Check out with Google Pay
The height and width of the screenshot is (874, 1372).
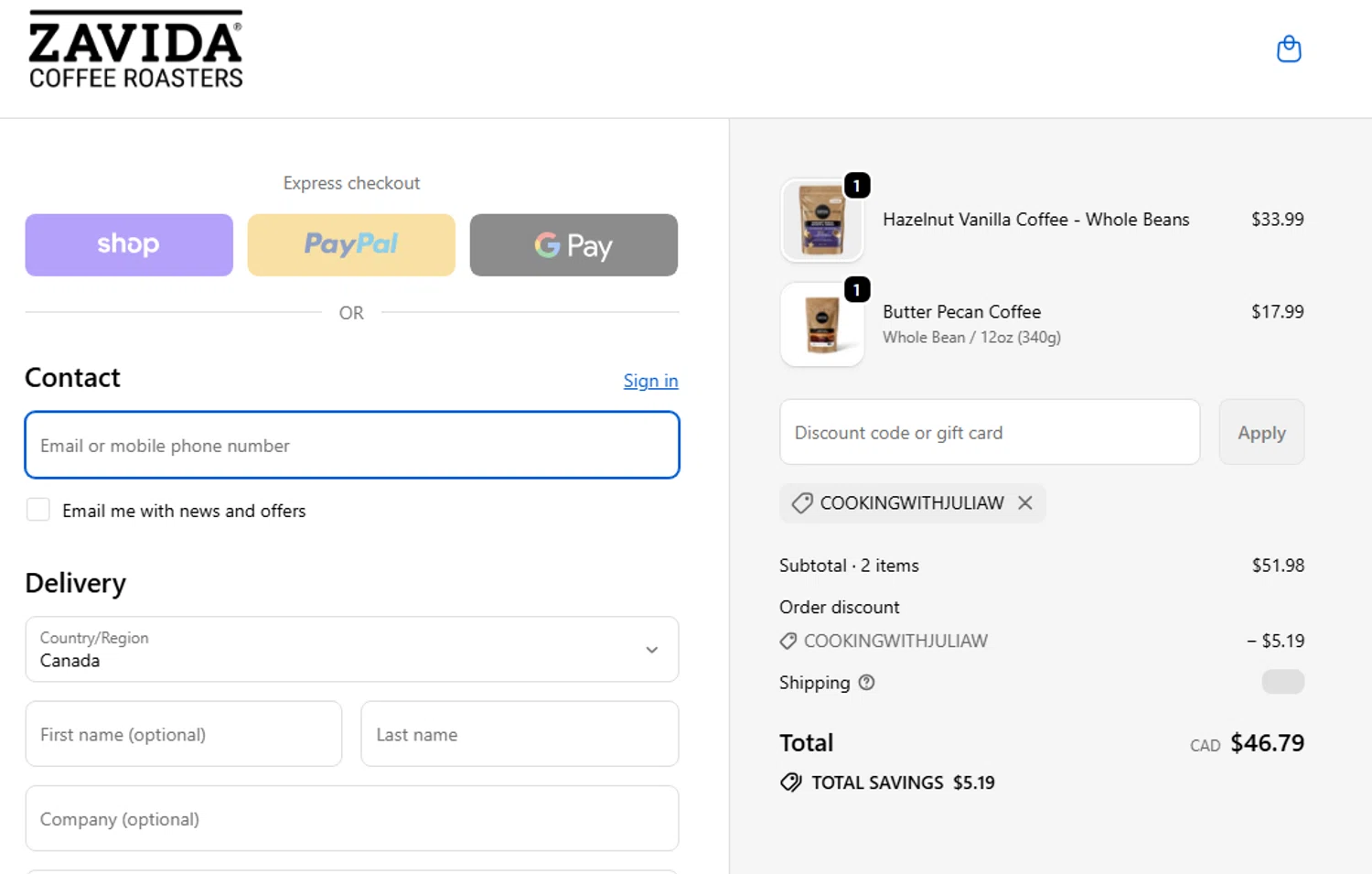pyautogui.click(x=573, y=244)
